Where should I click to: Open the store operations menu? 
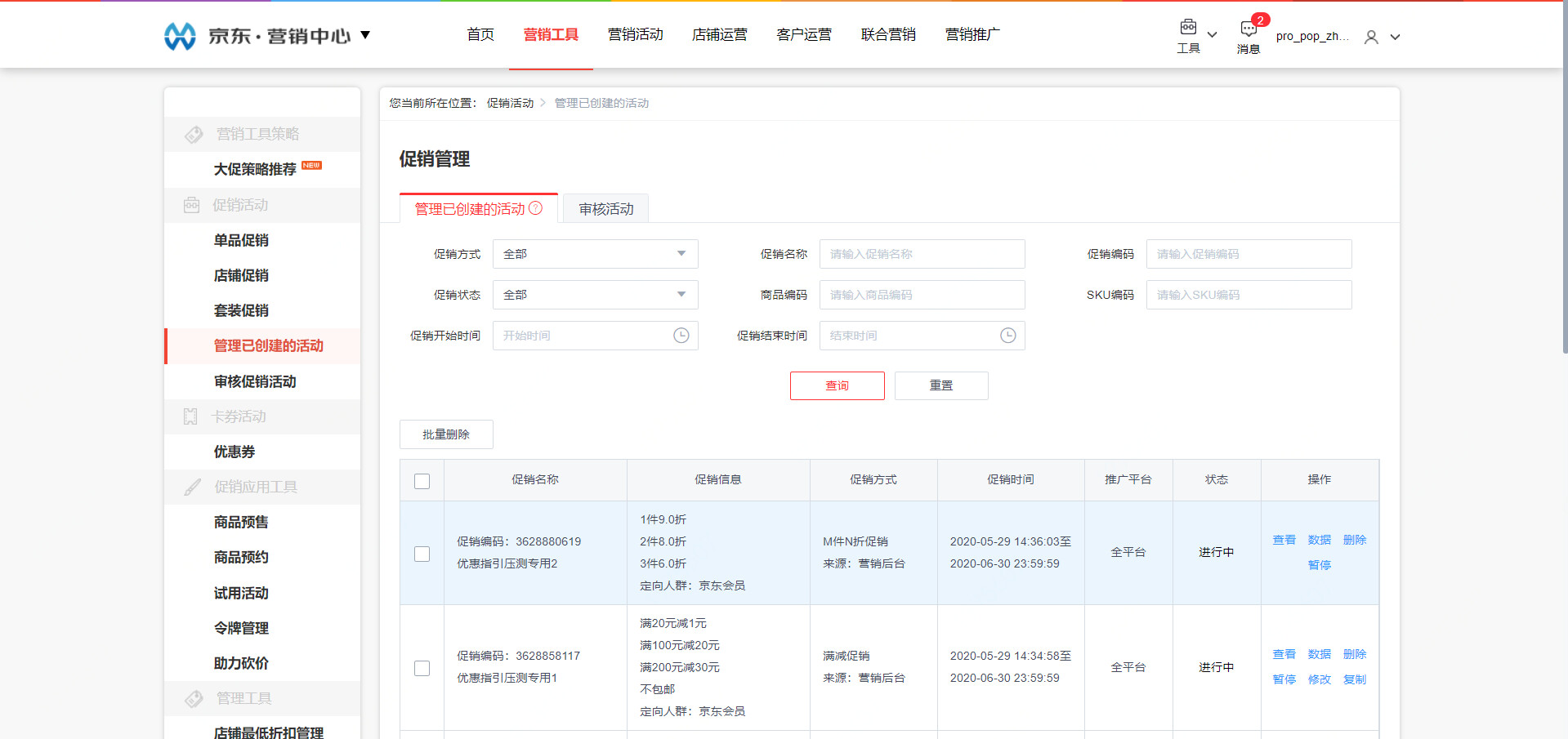[x=719, y=34]
